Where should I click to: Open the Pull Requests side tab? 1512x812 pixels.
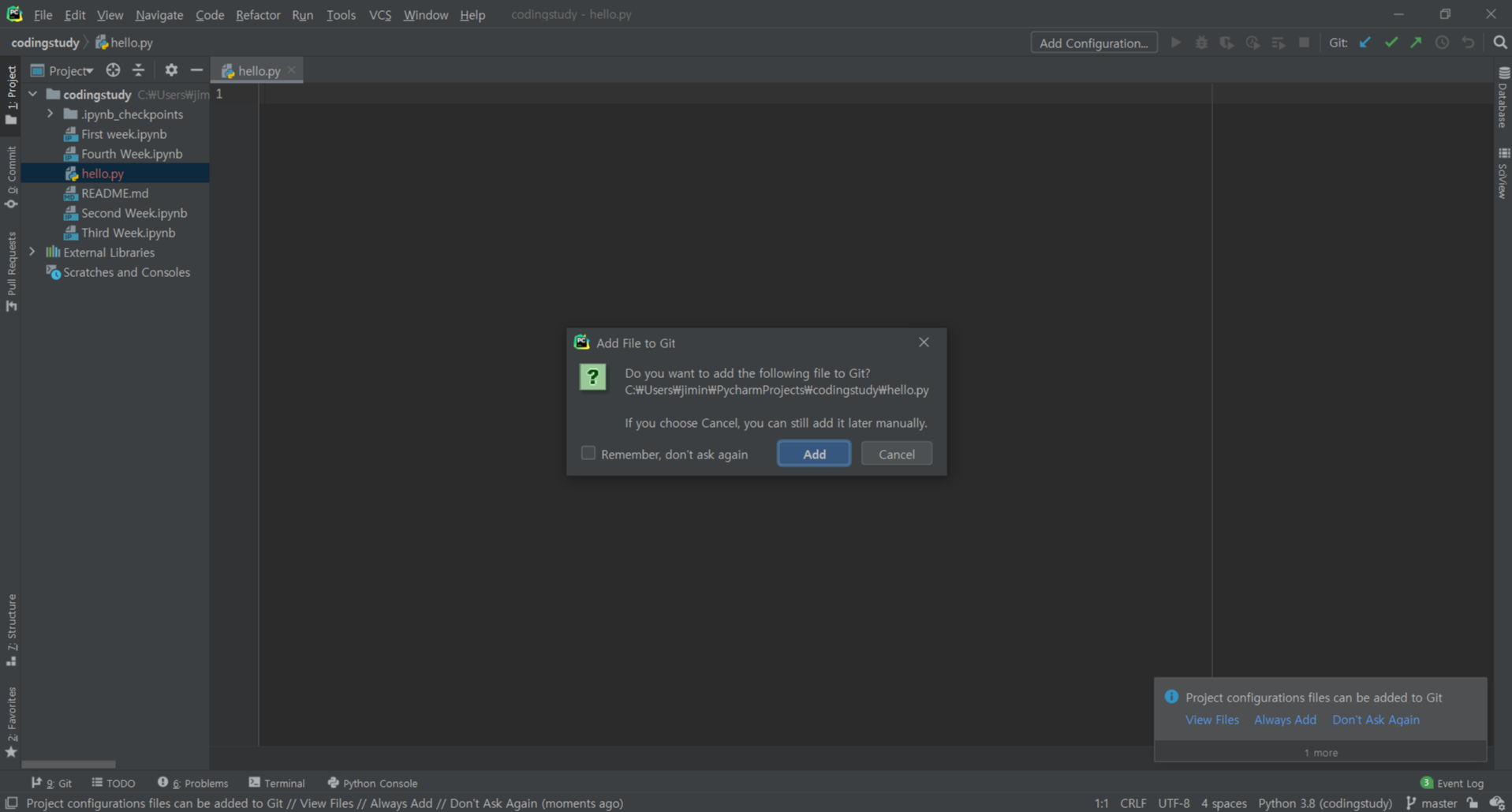11,271
